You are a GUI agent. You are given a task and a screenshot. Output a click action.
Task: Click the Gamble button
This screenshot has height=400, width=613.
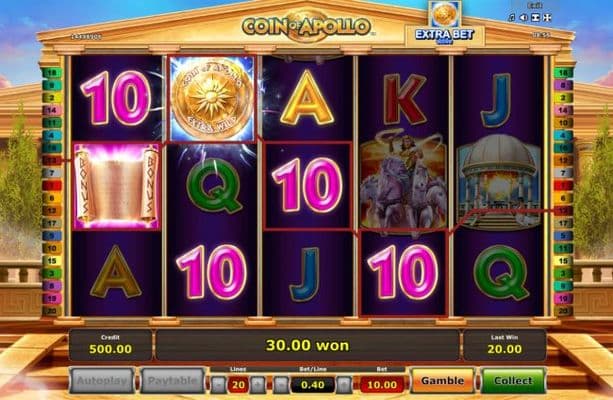443,381
